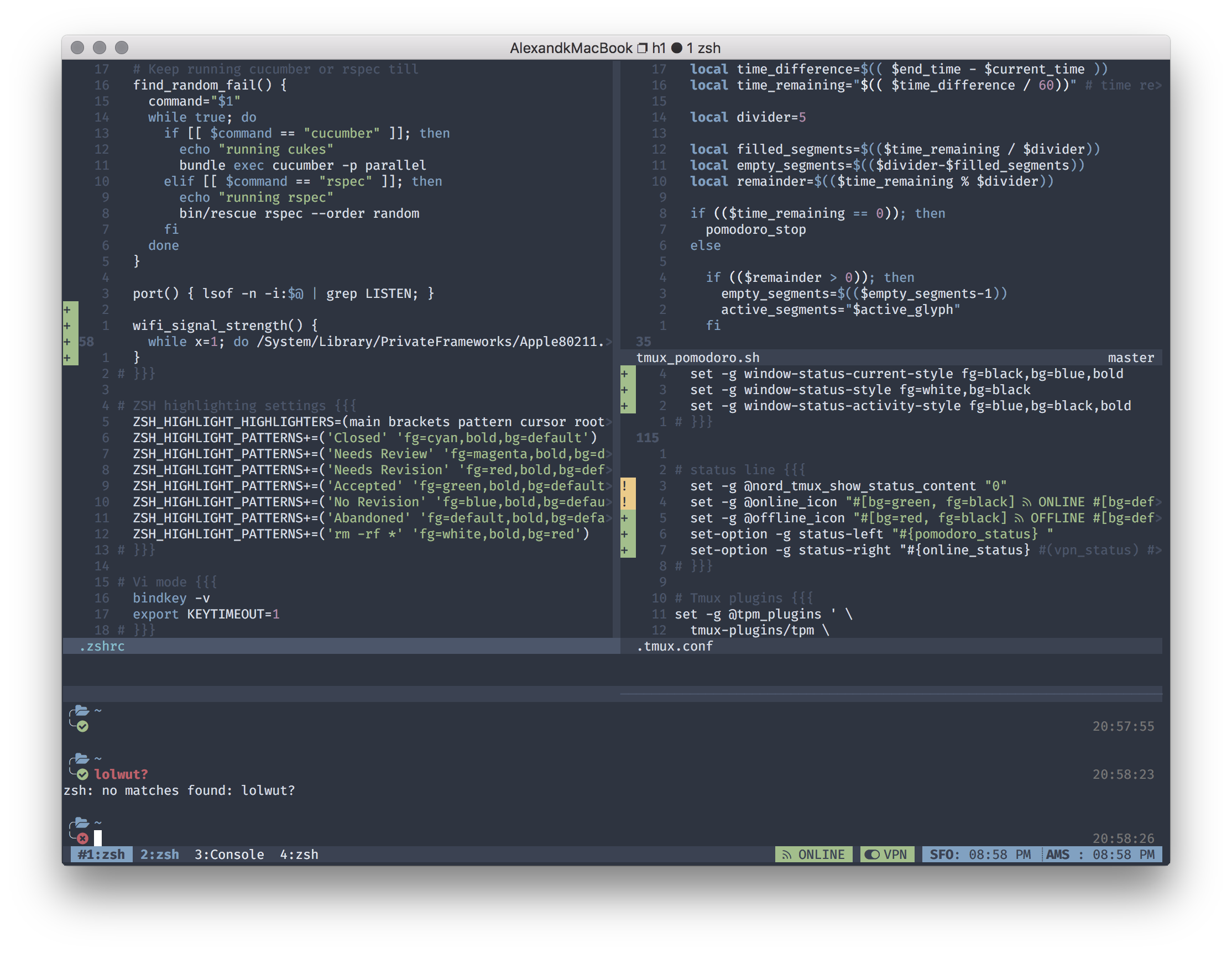Switch to the 2:zsh tmux window
Screen dimensions: 1232x954
click(x=160, y=855)
